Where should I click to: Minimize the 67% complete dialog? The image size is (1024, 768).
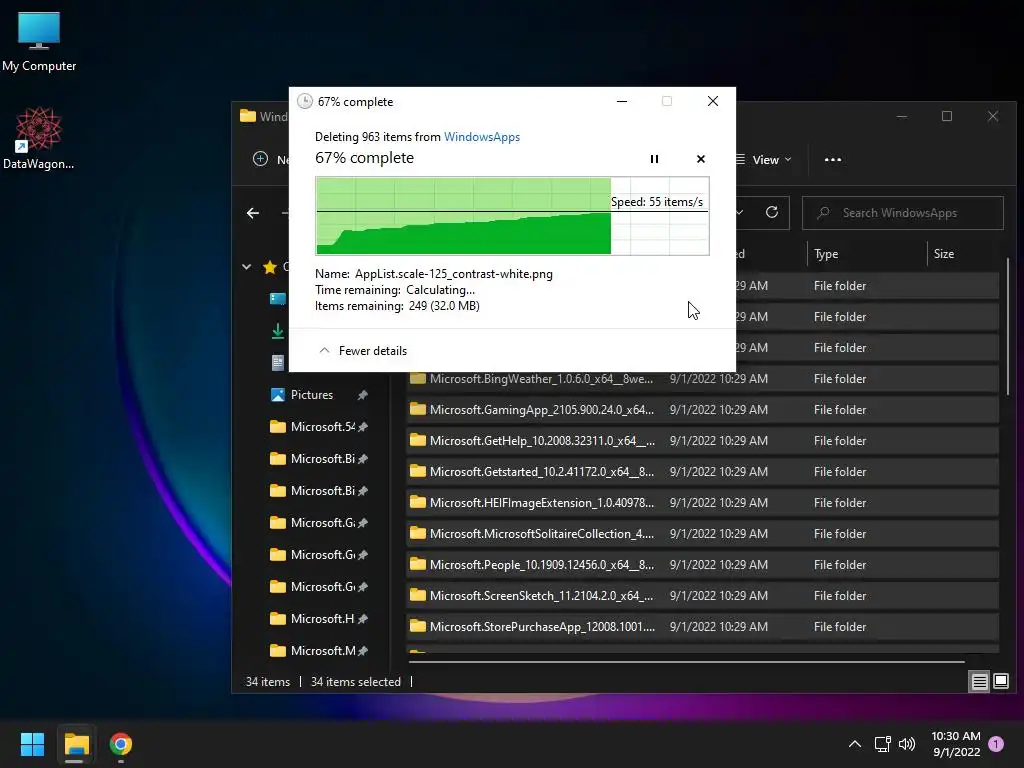(622, 101)
